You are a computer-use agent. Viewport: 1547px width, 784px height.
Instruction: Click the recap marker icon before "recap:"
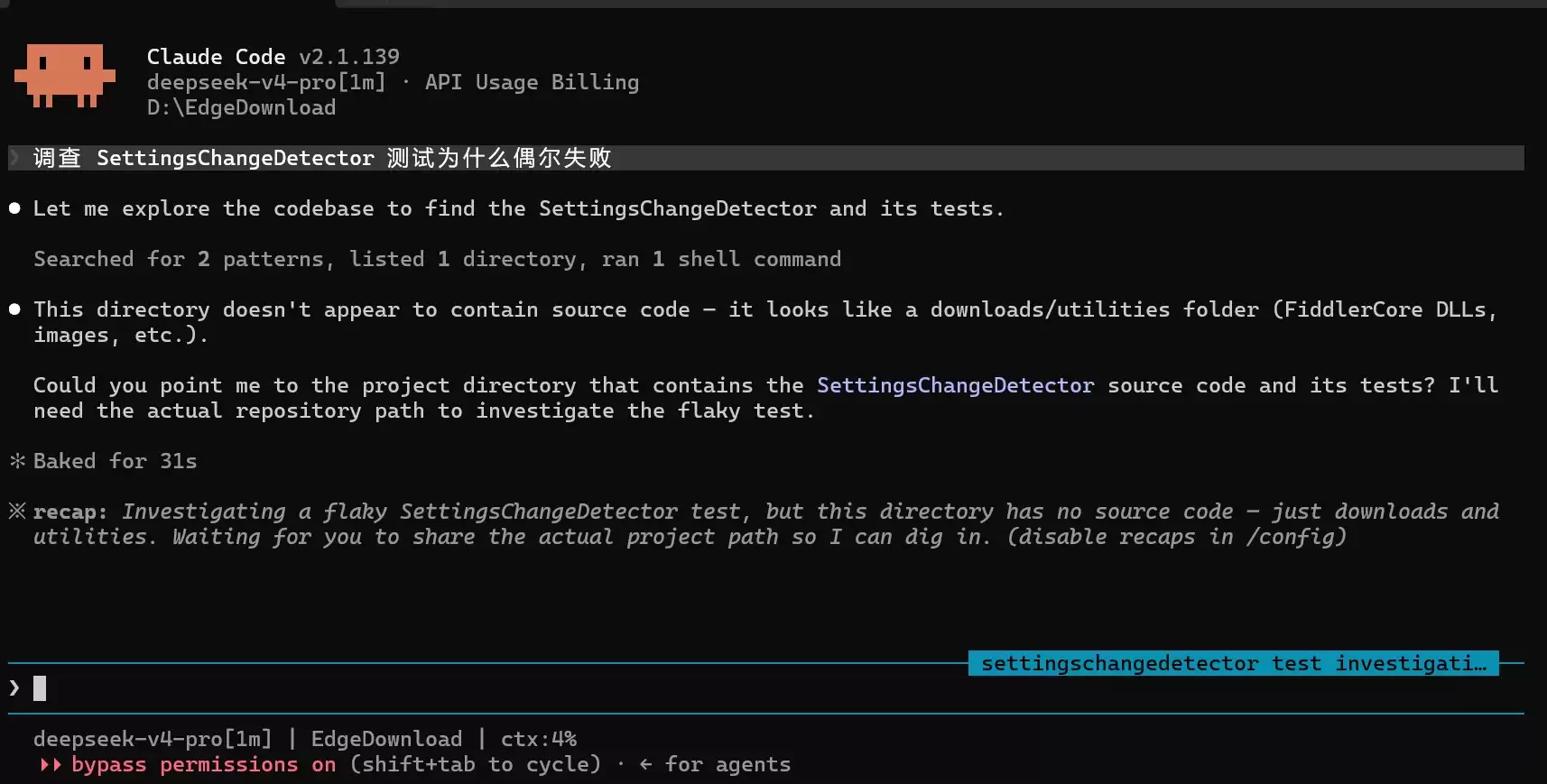tap(17, 512)
